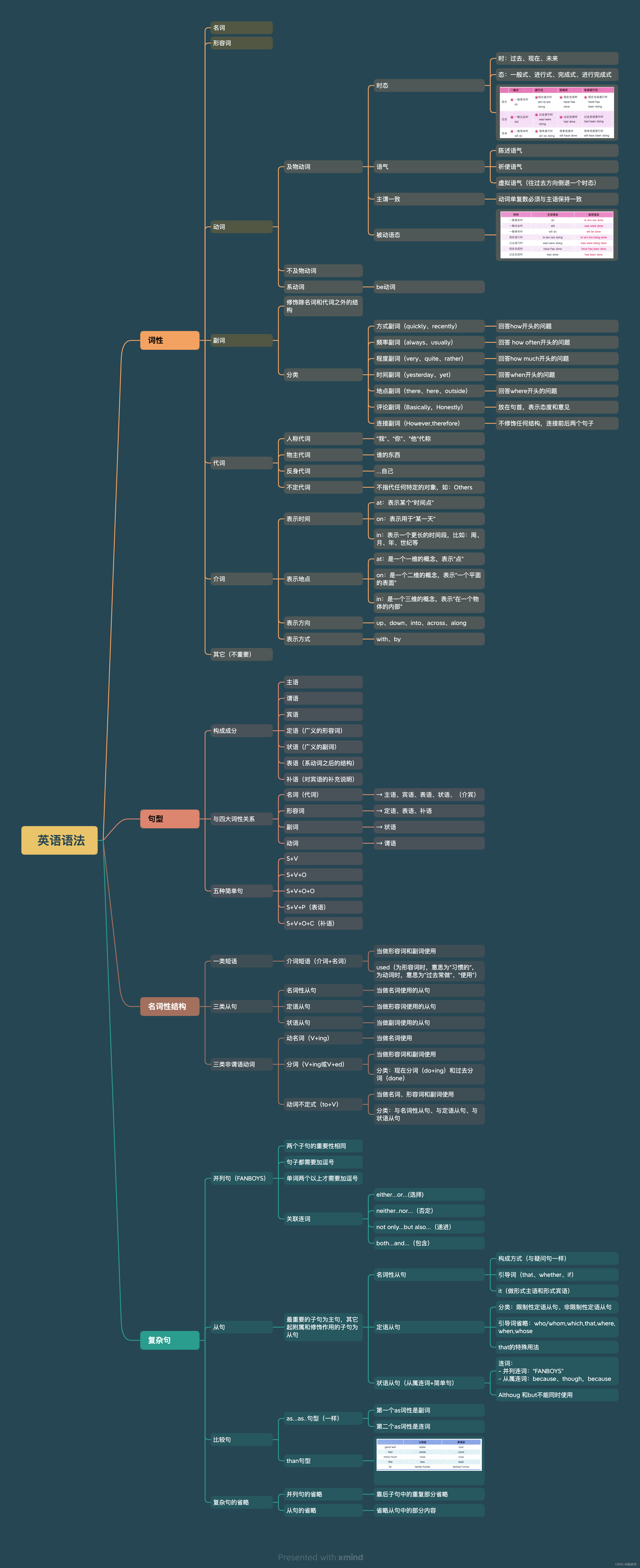The image size is (640, 1568).
Task: Select the 及物动词 node
Action: click(x=323, y=167)
